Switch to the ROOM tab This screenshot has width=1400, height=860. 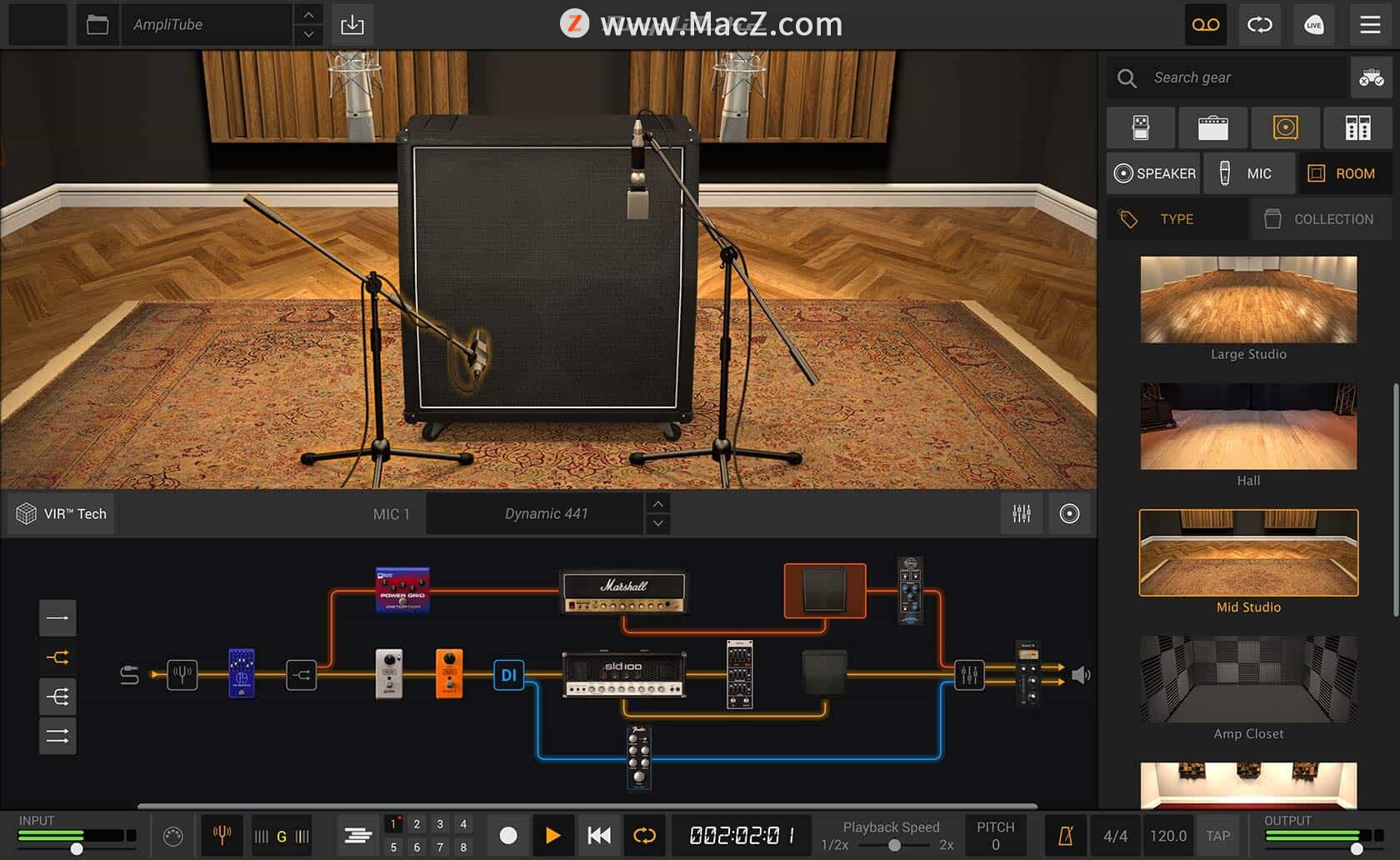[1345, 173]
